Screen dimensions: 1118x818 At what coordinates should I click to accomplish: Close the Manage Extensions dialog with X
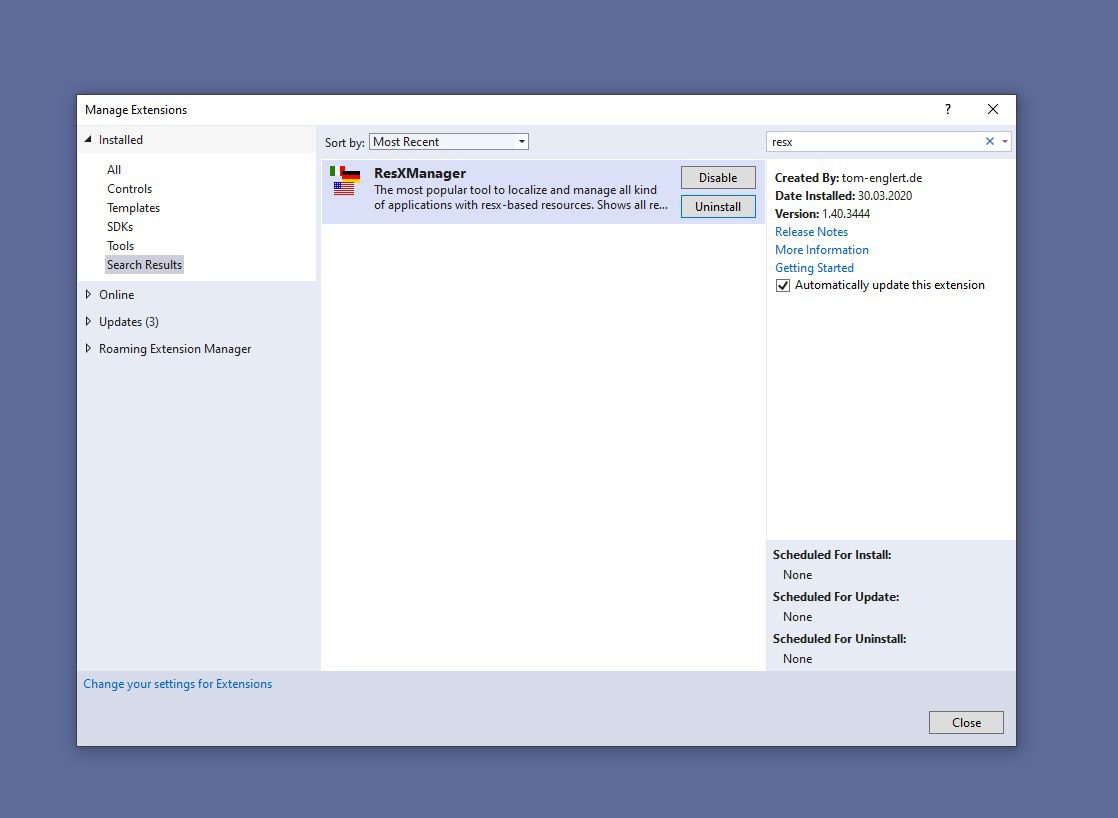pyautogui.click(x=993, y=109)
